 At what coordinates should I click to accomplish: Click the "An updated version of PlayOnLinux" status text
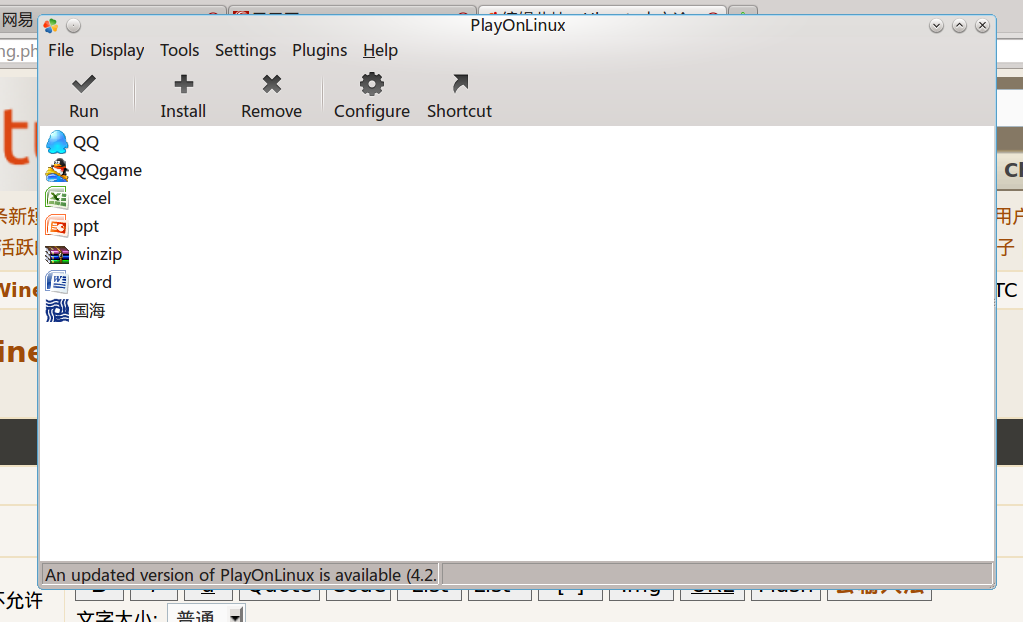[x=241, y=575]
